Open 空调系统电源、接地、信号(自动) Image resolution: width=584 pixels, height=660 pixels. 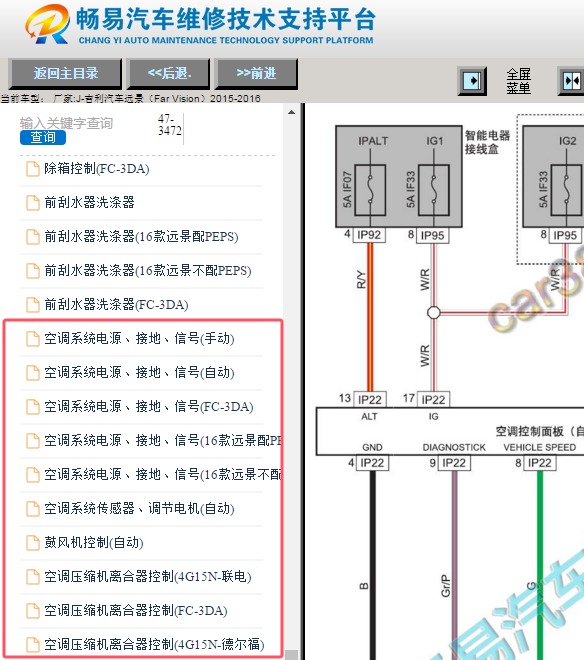[x=139, y=373]
